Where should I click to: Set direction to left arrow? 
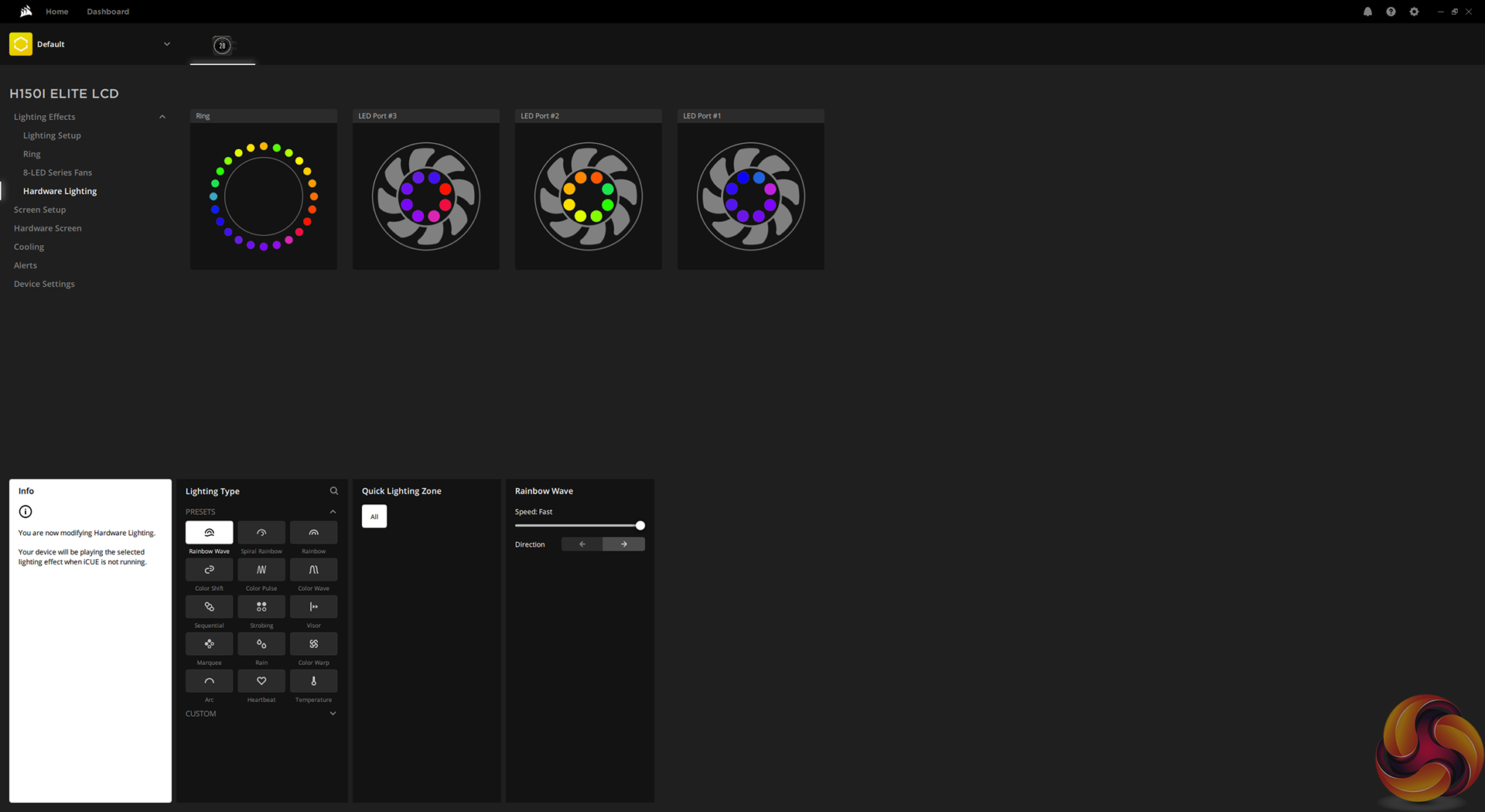582,544
